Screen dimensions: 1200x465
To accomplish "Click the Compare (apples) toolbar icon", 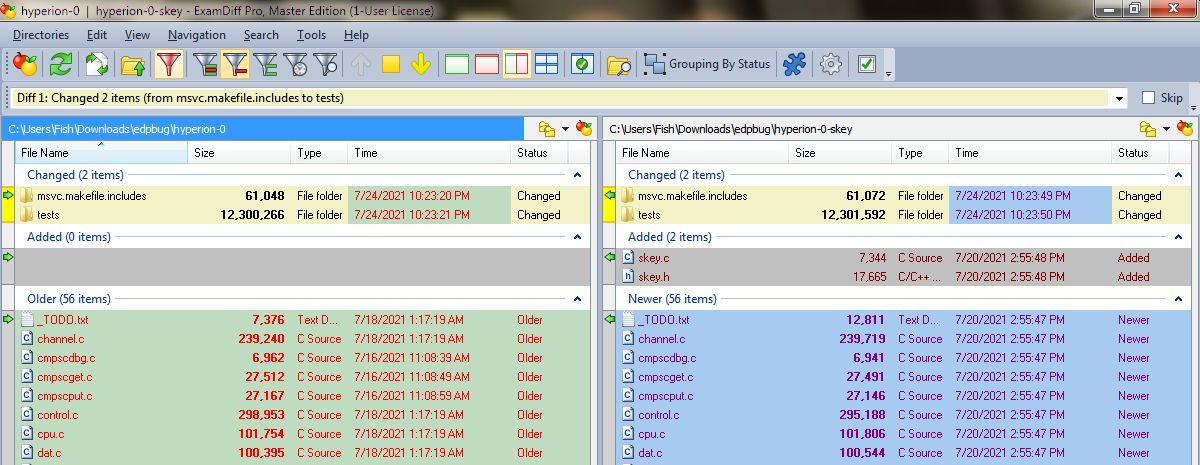I will (x=25, y=64).
